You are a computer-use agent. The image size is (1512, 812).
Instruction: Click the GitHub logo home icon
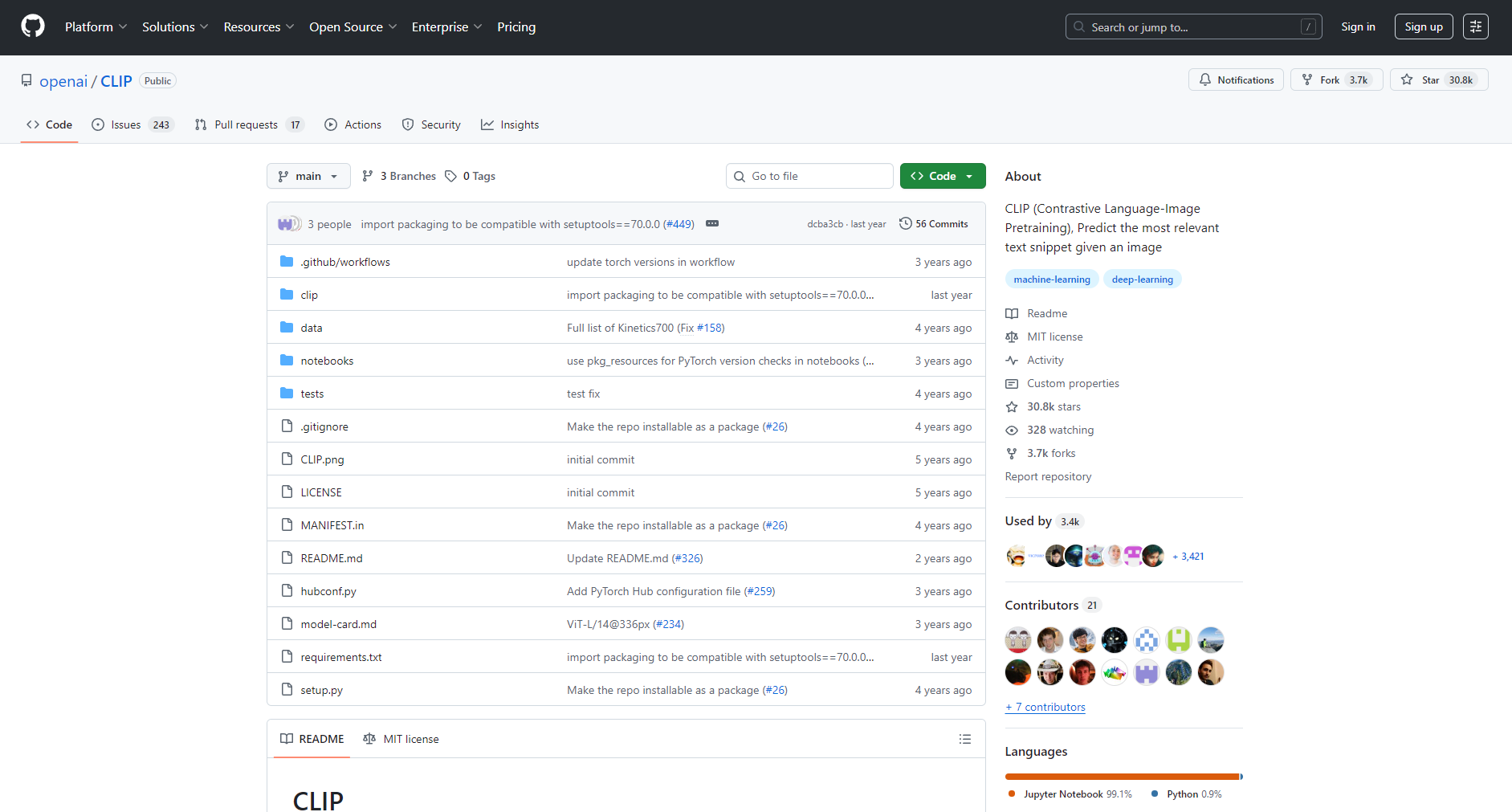tap(33, 27)
